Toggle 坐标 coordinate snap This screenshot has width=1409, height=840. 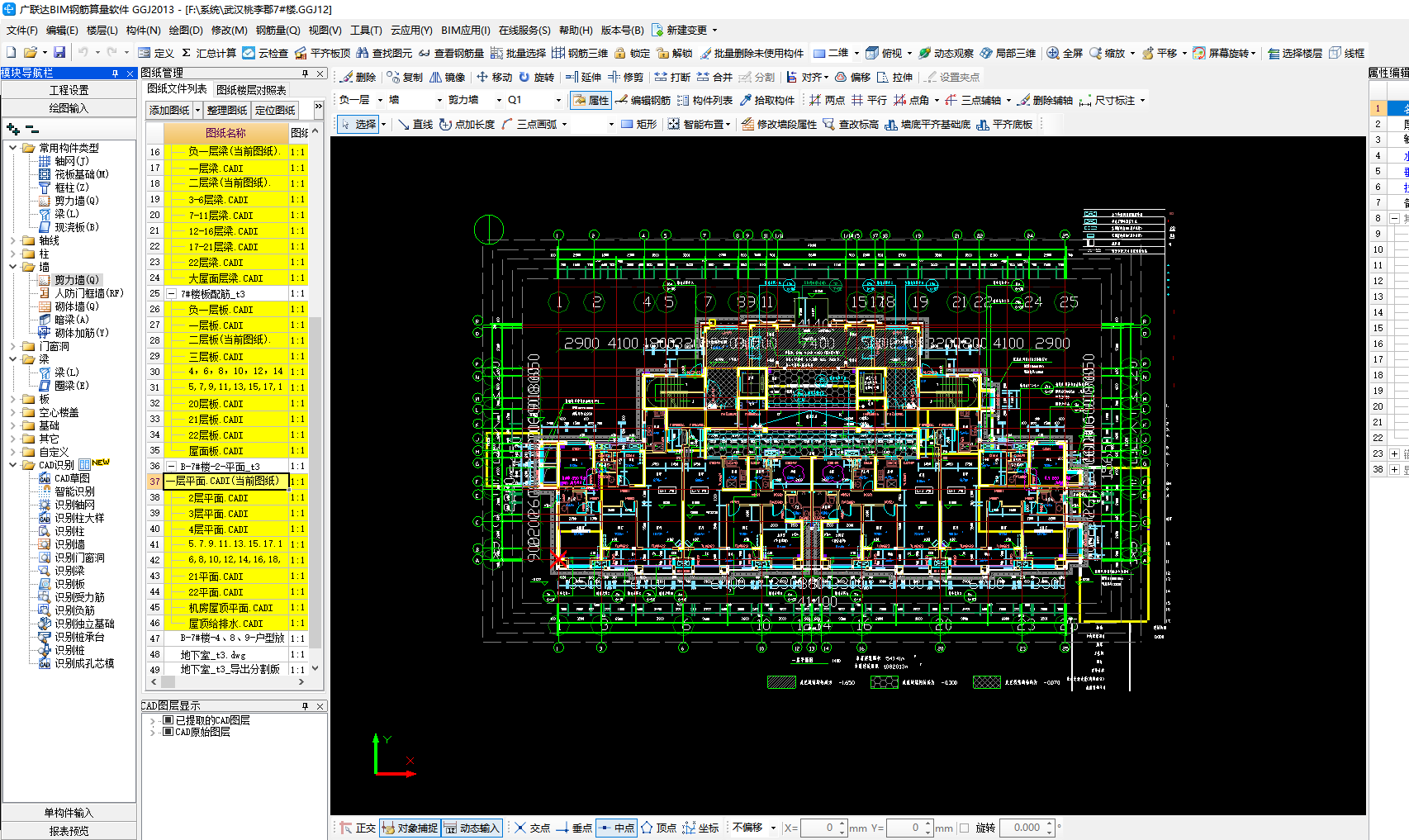pos(700,828)
